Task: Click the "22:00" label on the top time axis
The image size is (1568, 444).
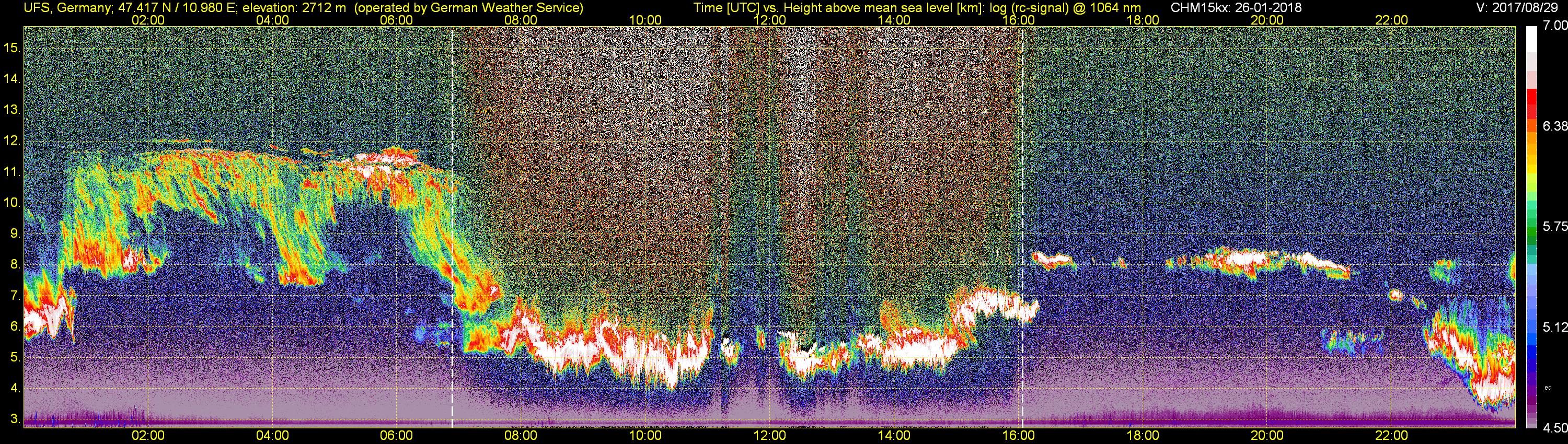Action: point(1391,20)
